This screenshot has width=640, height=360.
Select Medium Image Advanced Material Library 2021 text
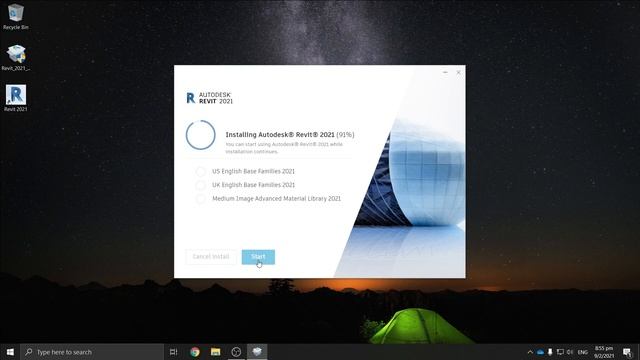(276, 199)
